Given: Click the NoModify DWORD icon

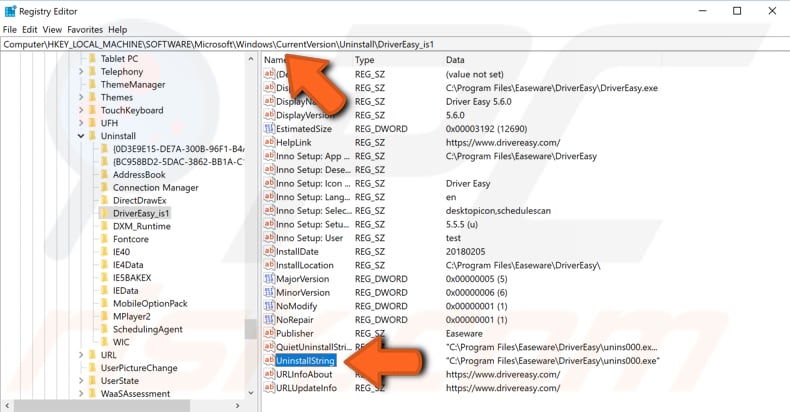Looking at the screenshot, I should [x=269, y=305].
